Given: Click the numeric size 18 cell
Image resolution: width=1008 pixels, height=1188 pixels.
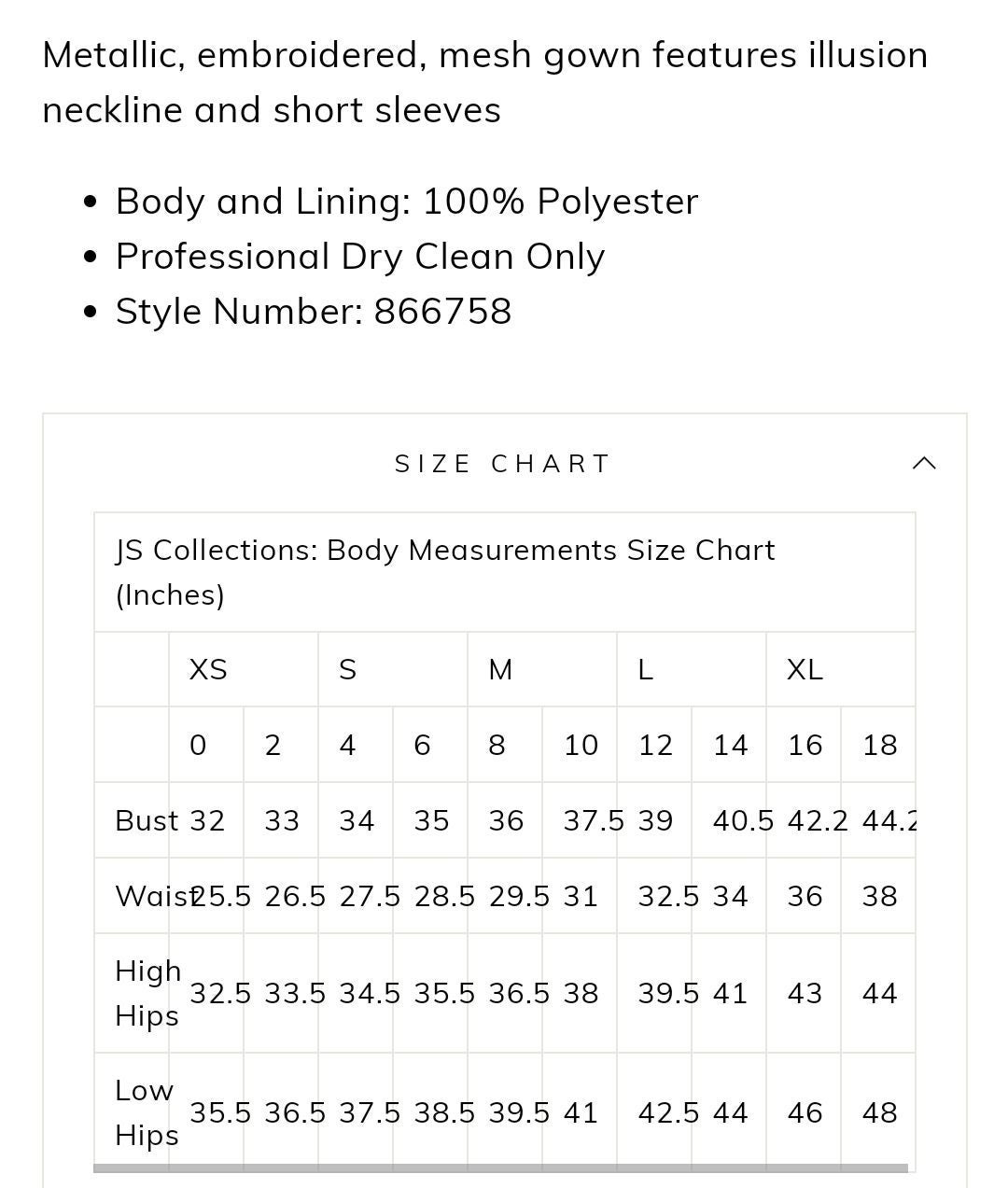Looking at the screenshot, I should coord(879,745).
